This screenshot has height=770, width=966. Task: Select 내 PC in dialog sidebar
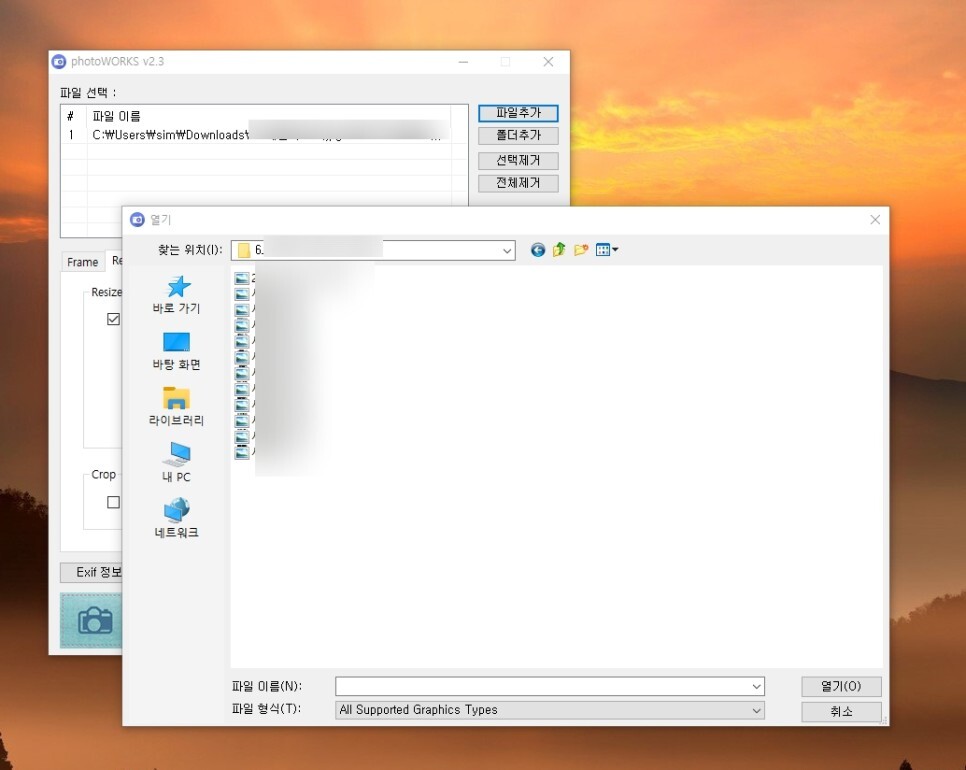[x=176, y=463]
